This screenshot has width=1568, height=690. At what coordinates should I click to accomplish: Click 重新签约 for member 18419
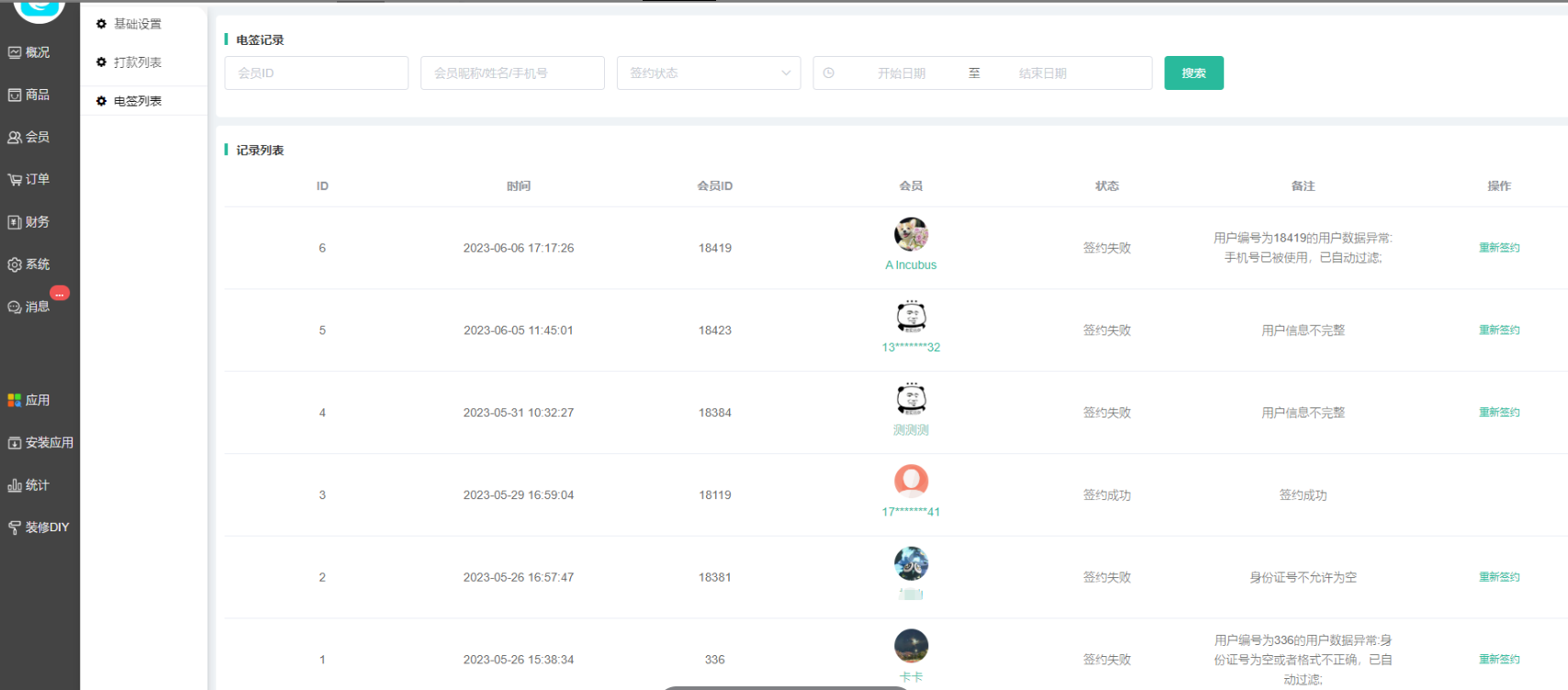coord(1498,248)
